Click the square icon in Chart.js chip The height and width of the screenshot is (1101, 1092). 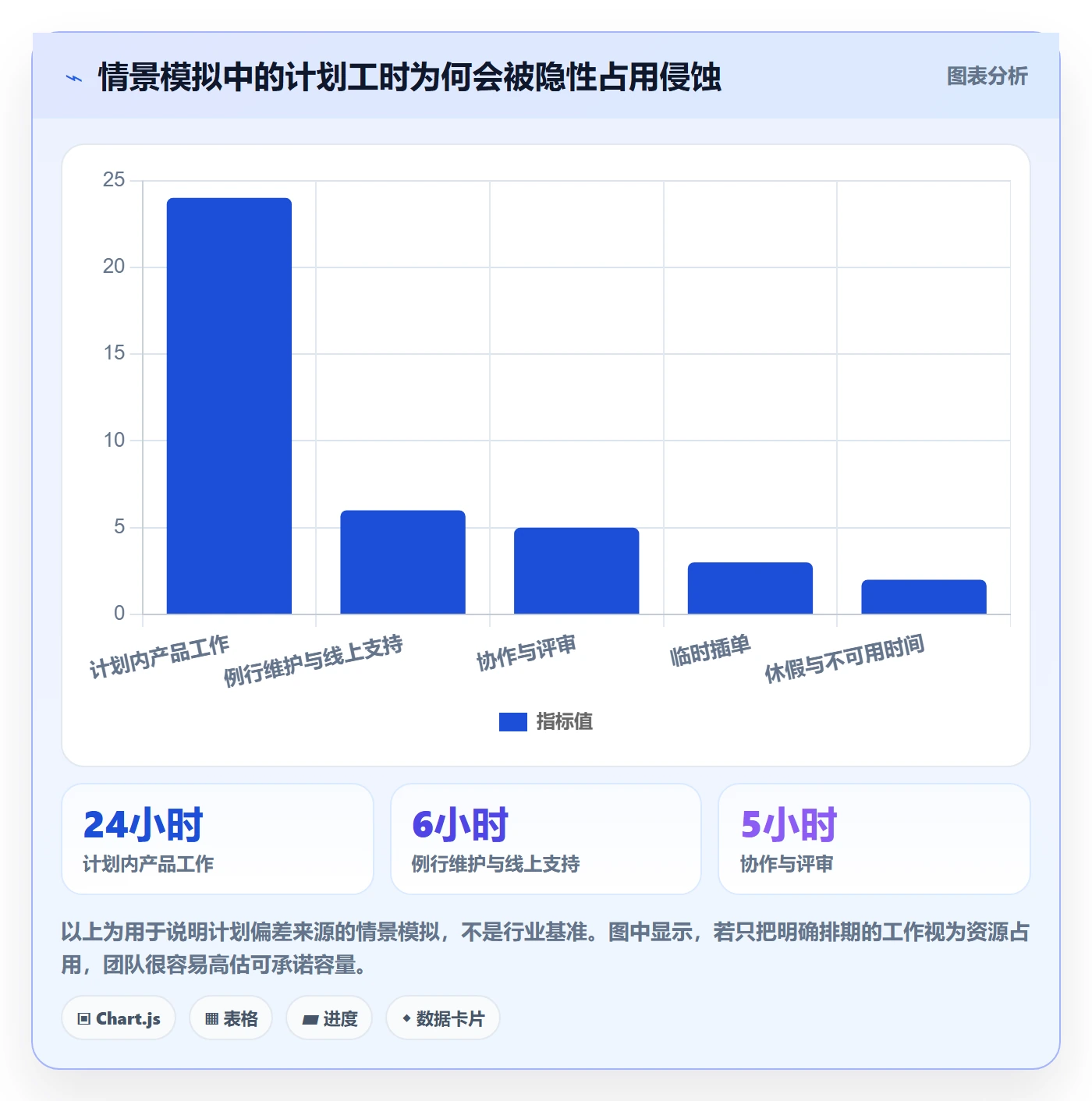tap(84, 1019)
